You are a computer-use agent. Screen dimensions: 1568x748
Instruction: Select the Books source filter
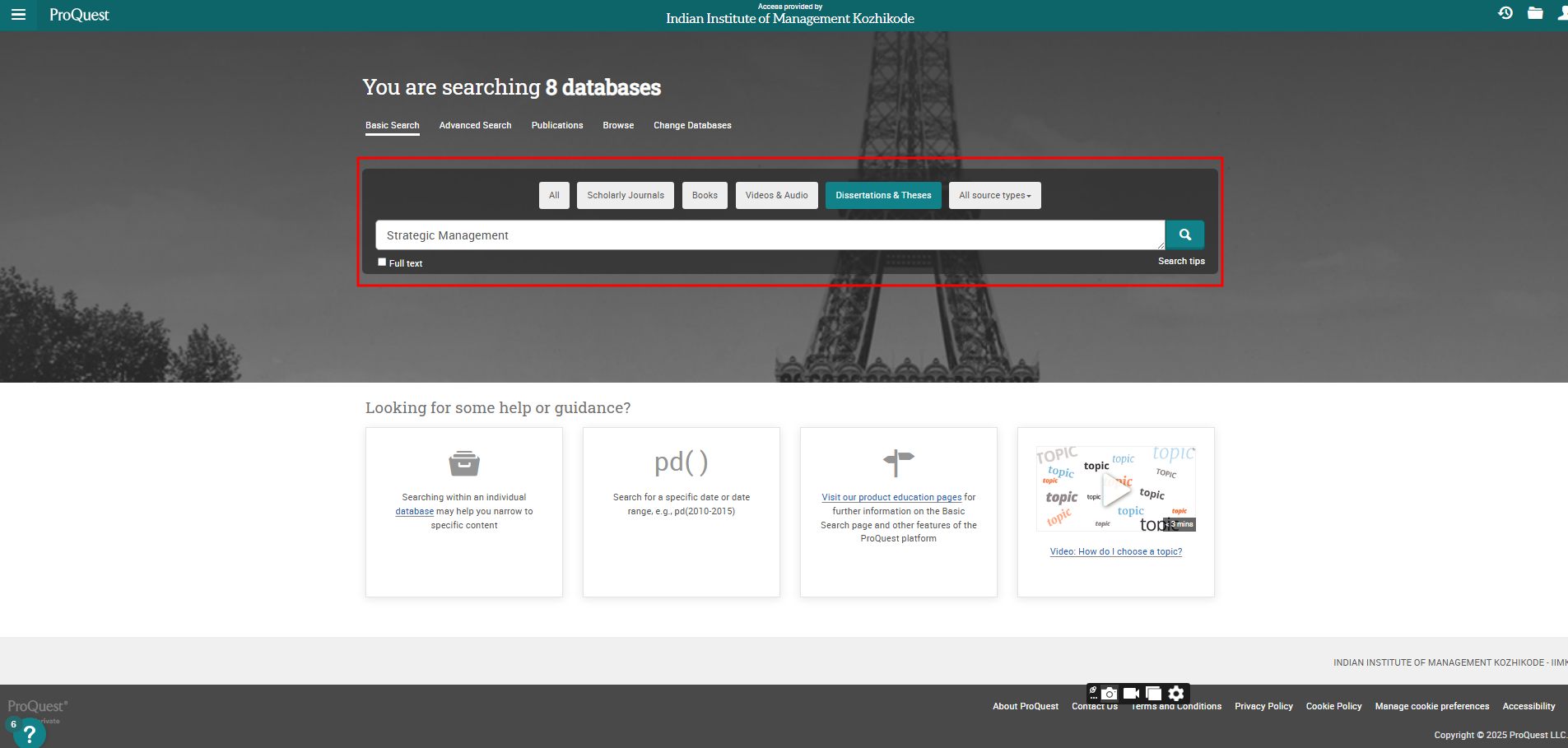pos(705,196)
